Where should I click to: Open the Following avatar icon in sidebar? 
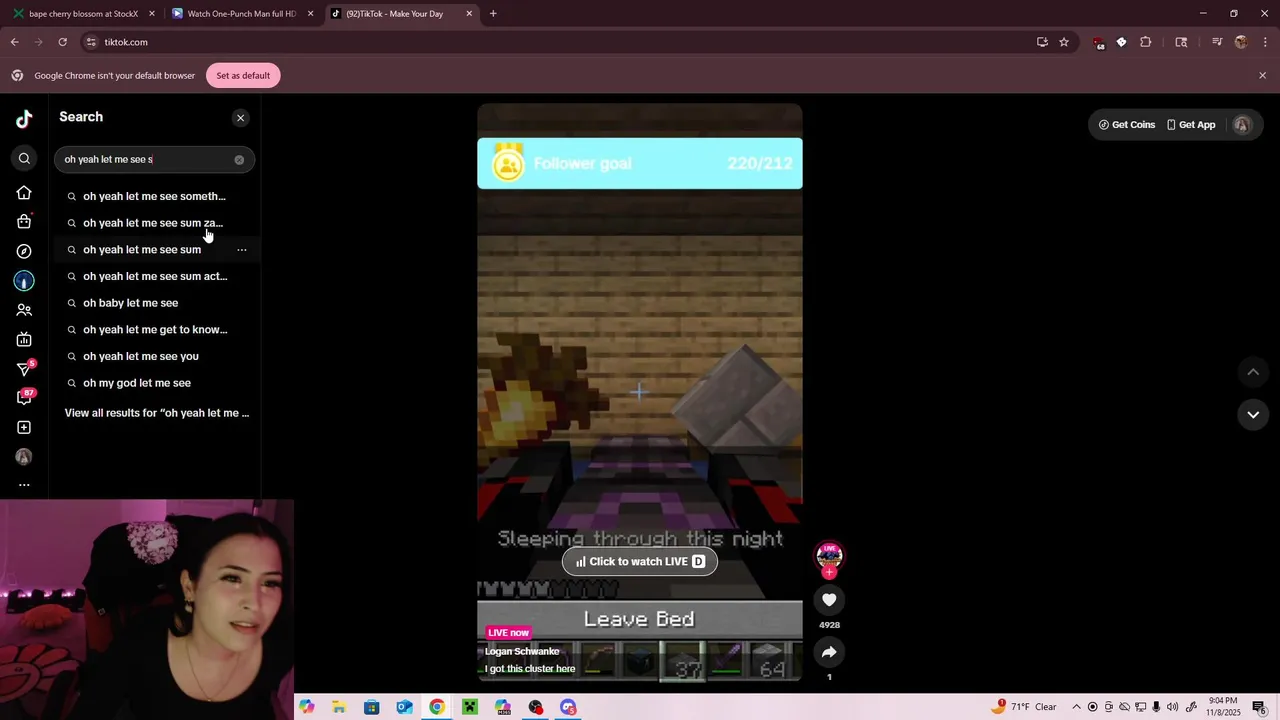[24, 281]
